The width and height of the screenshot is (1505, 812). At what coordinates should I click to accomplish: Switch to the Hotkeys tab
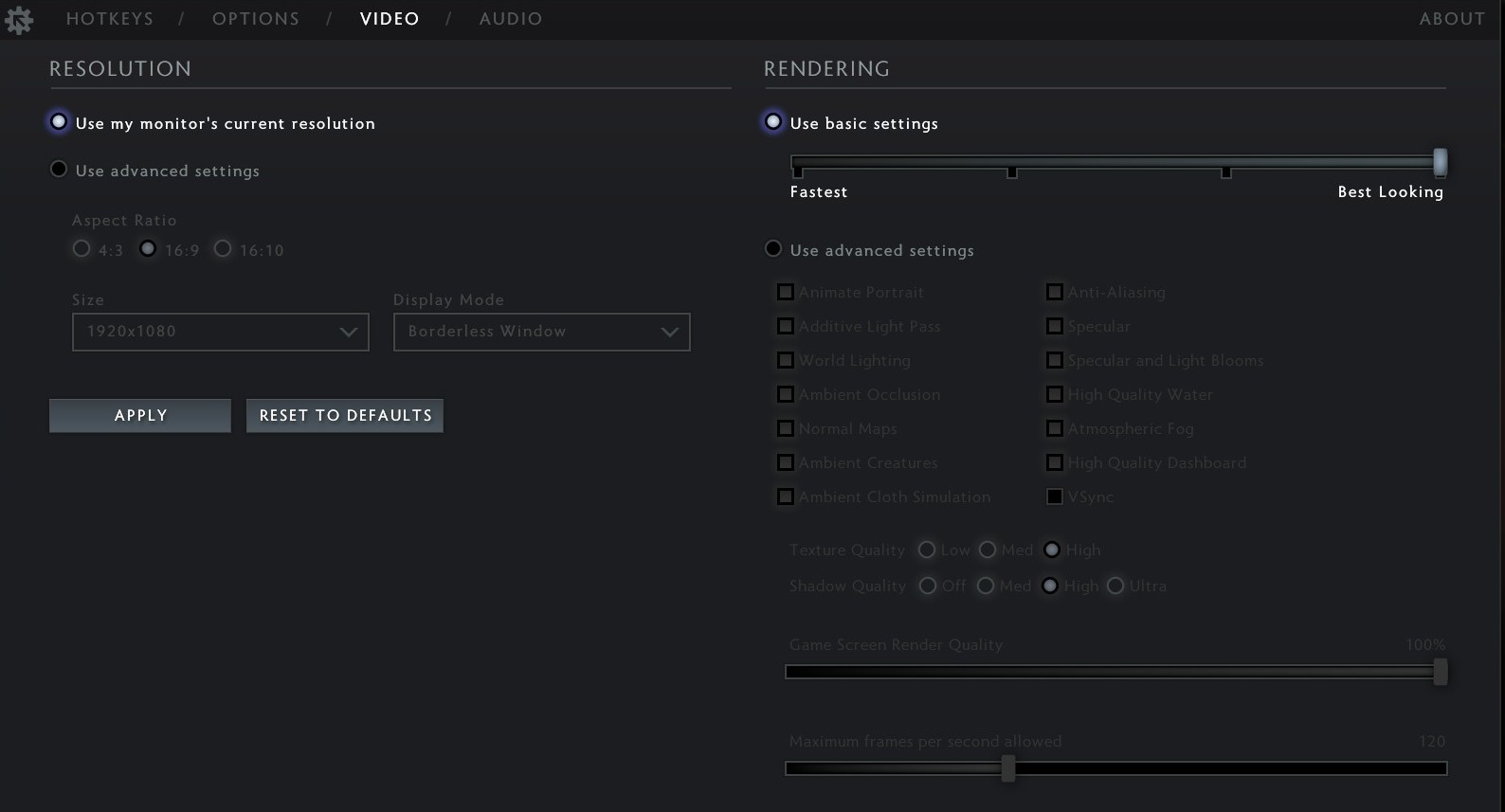pos(110,19)
